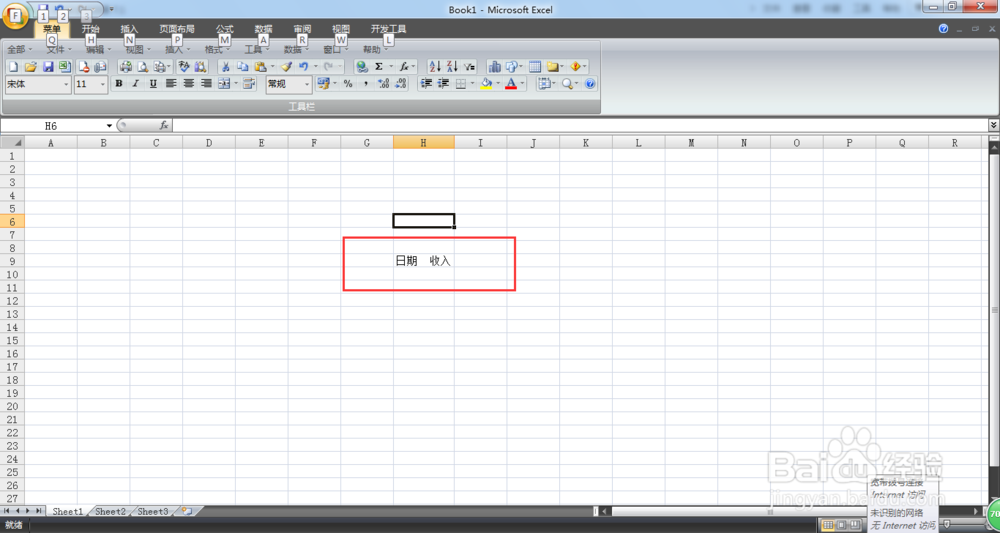The width and height of the screenshot is (1000, 533).
Task: Toggle center alignment
Action: 188,84
